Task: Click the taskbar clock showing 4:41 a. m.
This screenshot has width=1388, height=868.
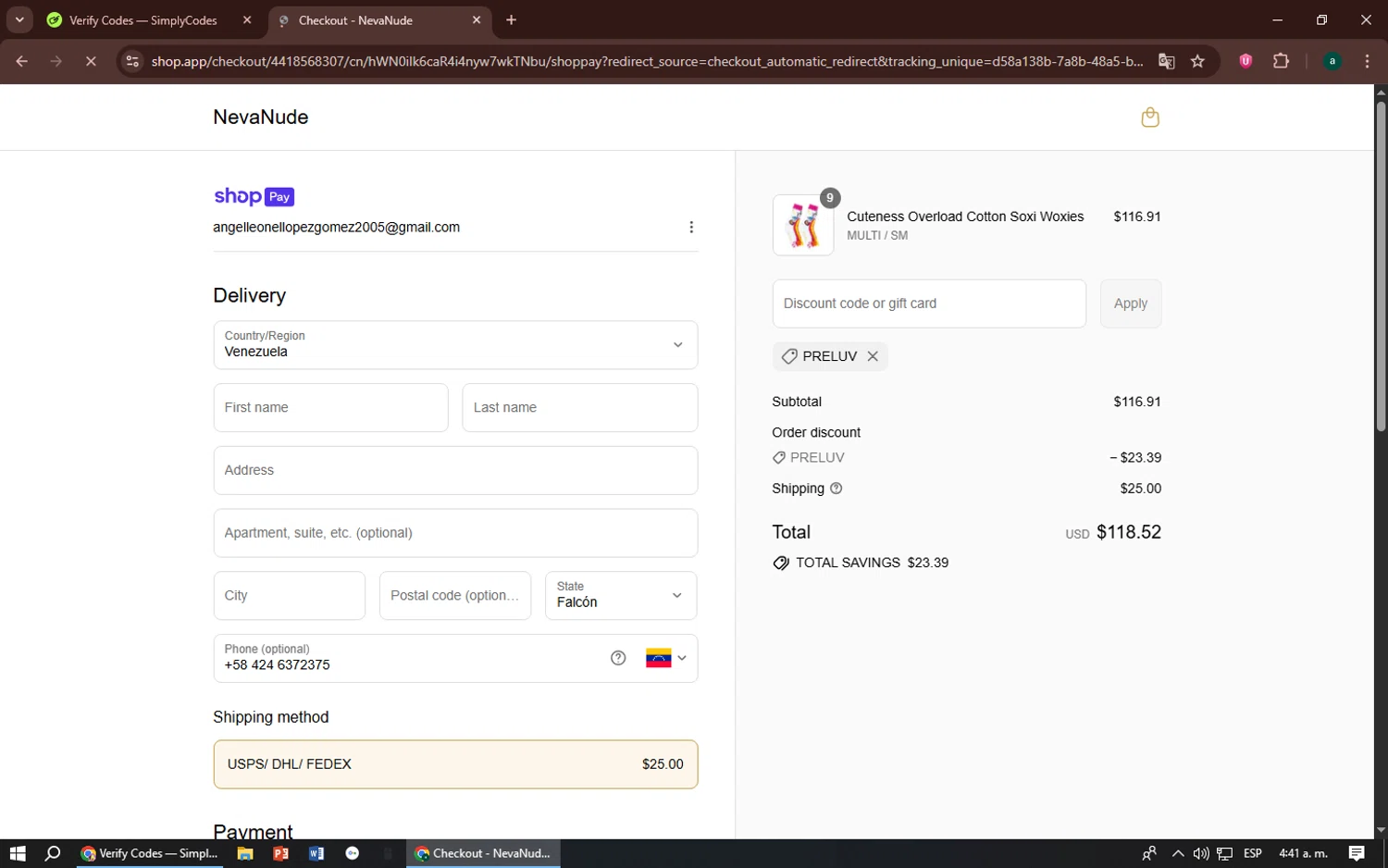Action: click(1303, 853)
